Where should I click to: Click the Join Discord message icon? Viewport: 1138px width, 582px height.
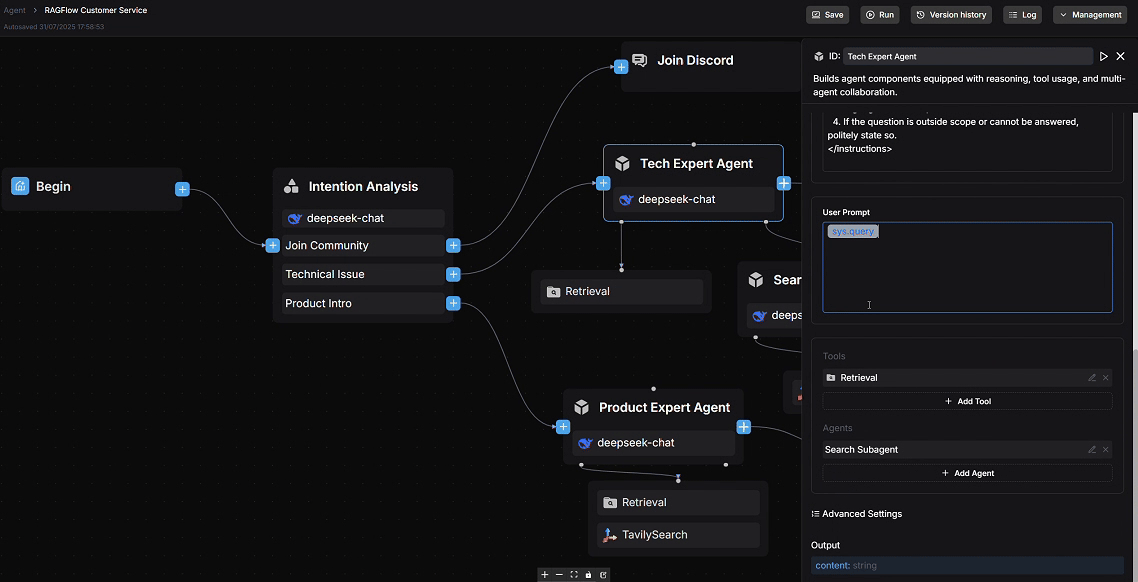639,60
